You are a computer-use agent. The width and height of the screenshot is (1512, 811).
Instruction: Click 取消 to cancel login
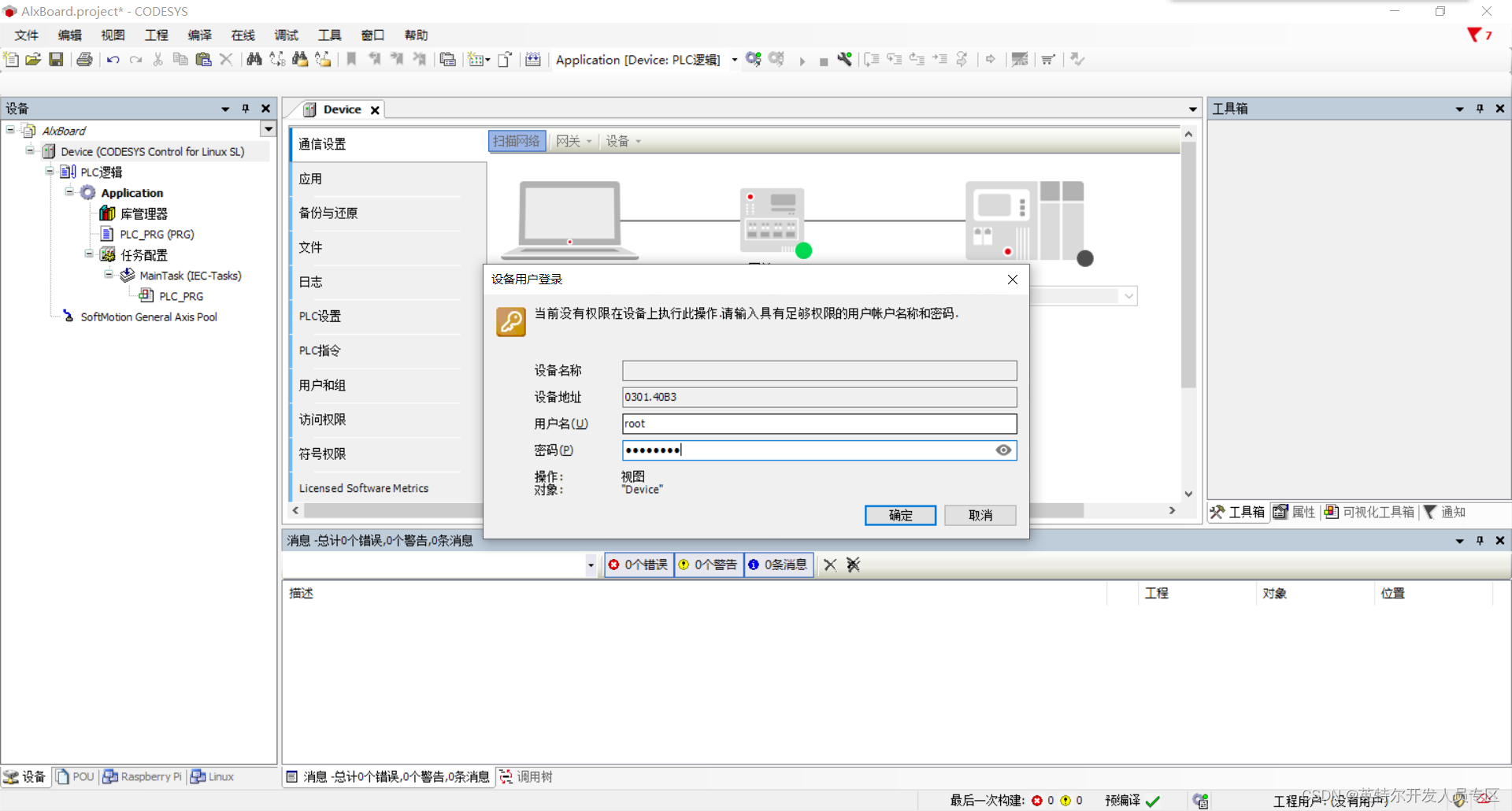(x=980, y=515)
